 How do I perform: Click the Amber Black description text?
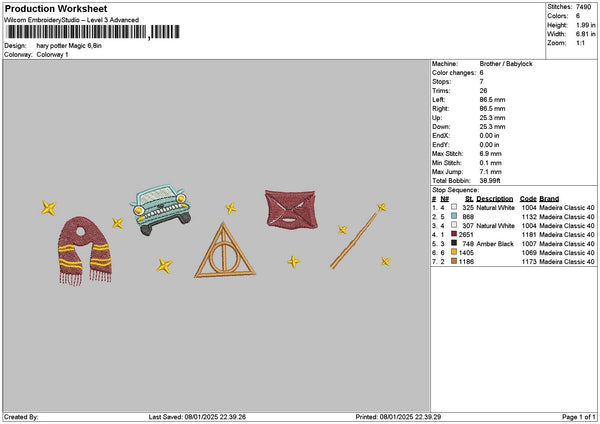(495, 243)
